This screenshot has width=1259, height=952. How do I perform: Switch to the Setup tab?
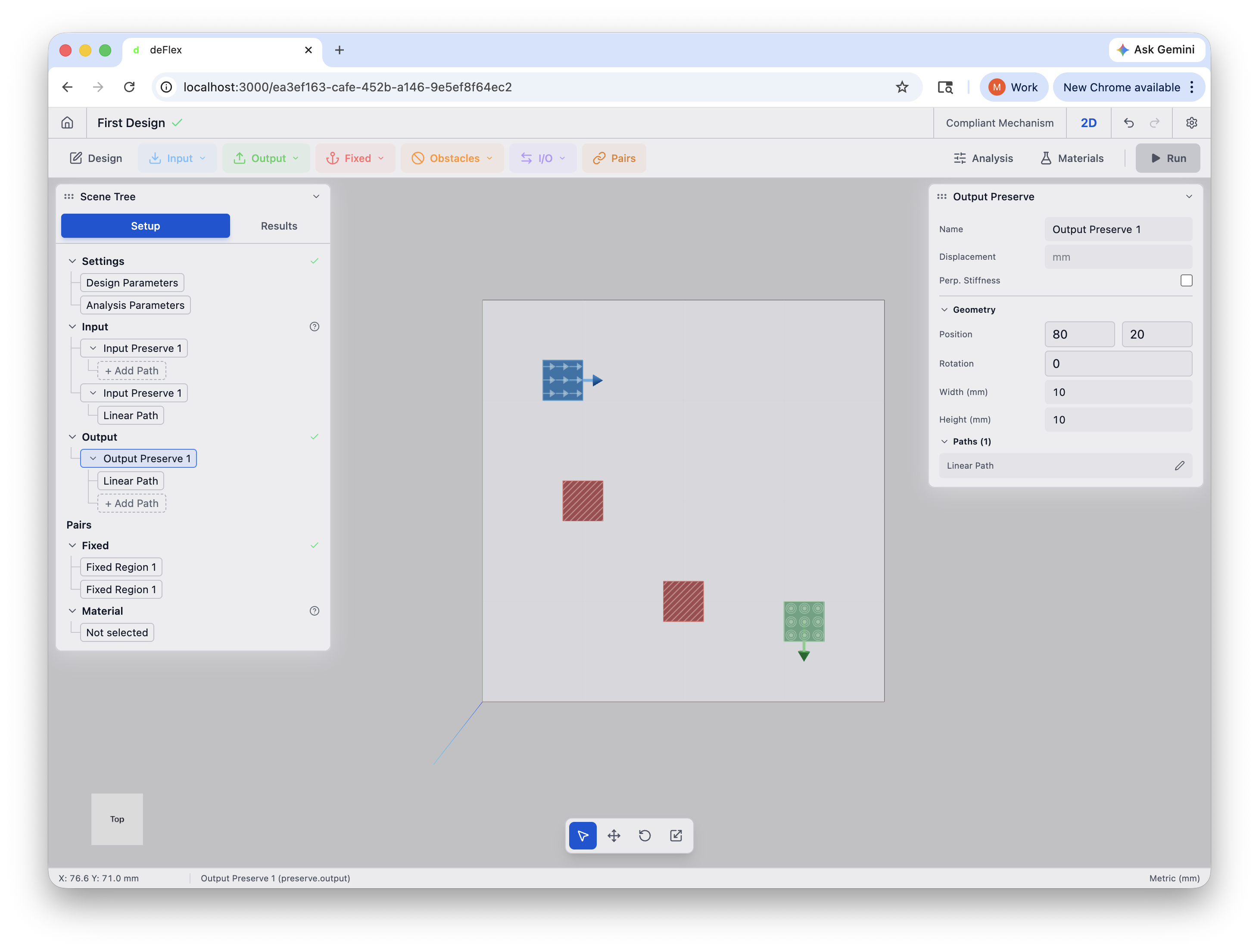click(x=145, y=226)
